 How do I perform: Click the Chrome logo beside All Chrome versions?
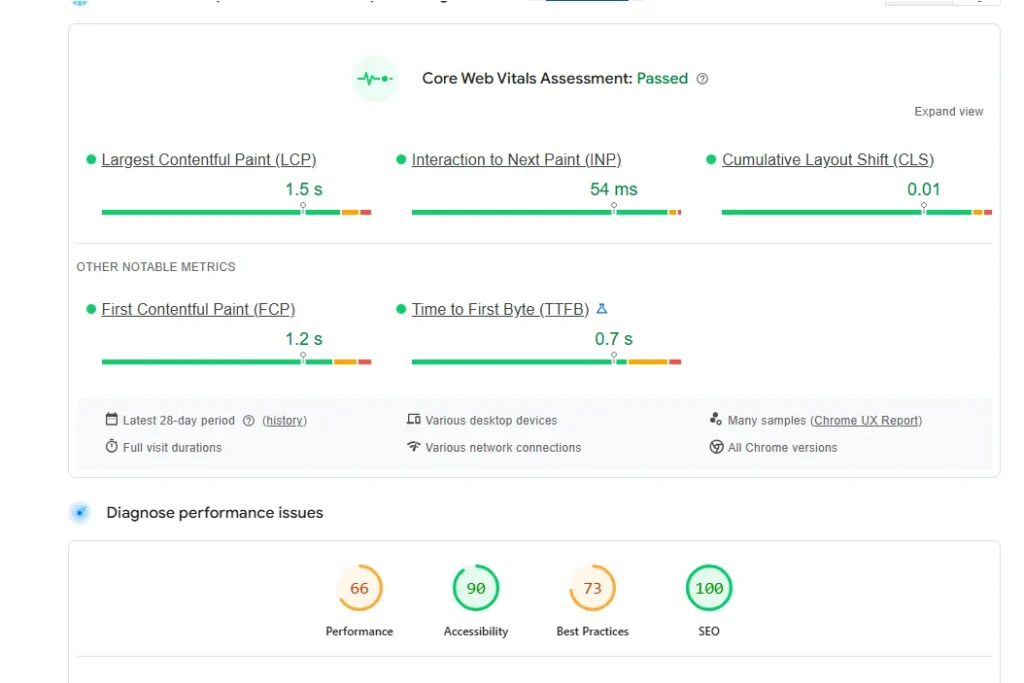click(x=715, y=448)
